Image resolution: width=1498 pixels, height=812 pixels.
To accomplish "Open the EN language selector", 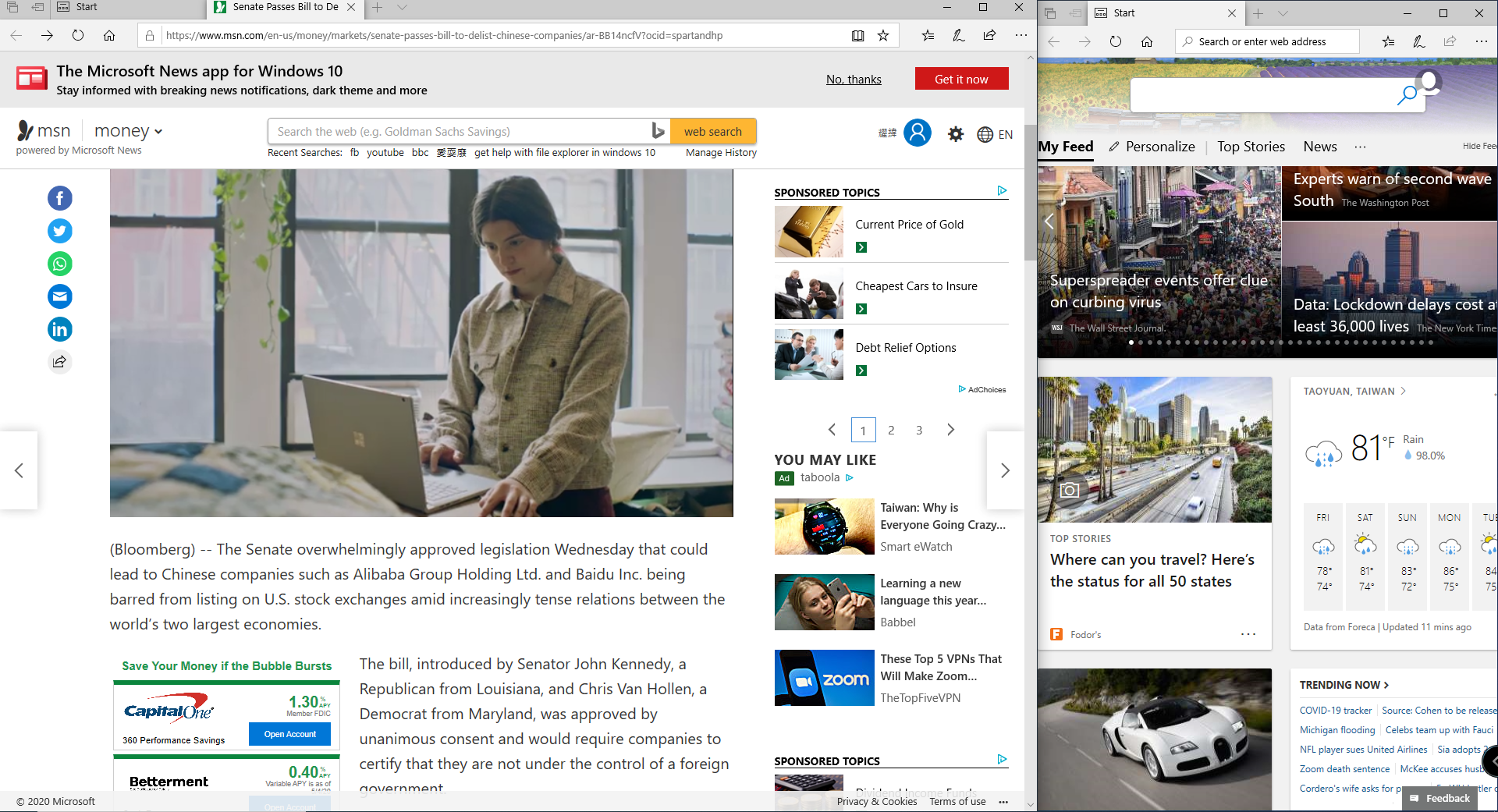I will coord(996,134).
